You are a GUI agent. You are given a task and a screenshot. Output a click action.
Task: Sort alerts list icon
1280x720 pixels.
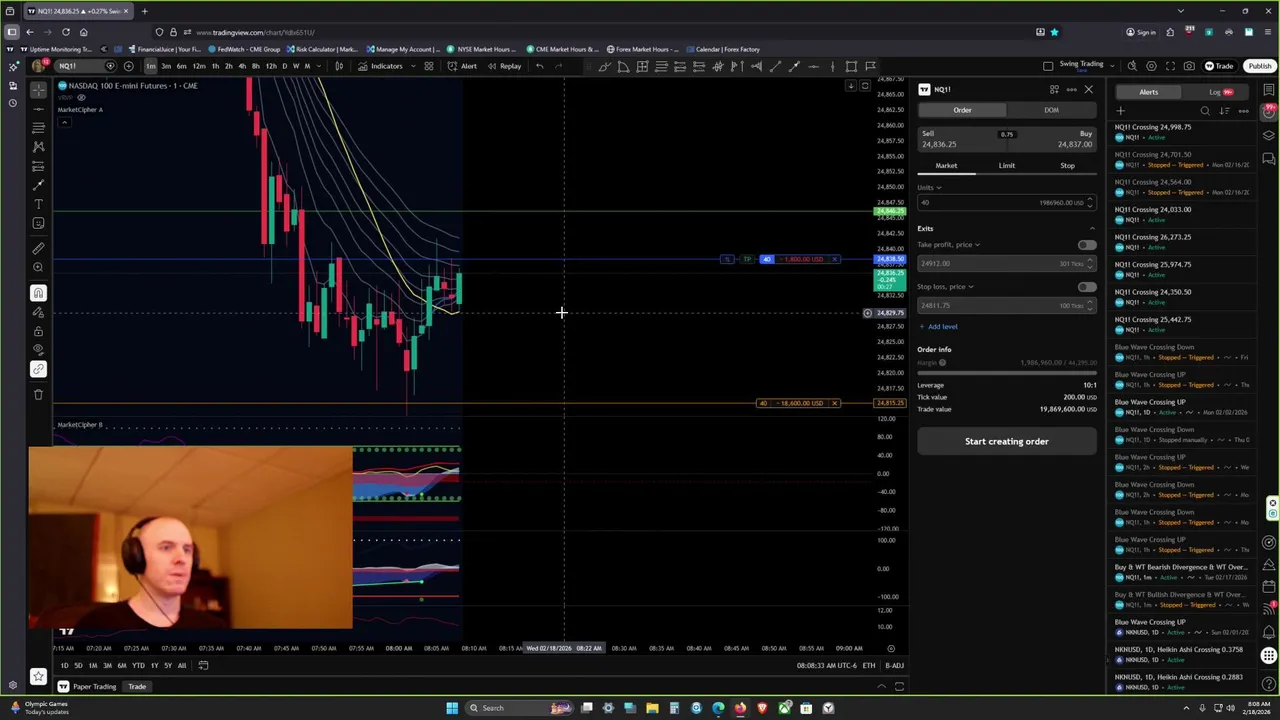point(1224,111)
